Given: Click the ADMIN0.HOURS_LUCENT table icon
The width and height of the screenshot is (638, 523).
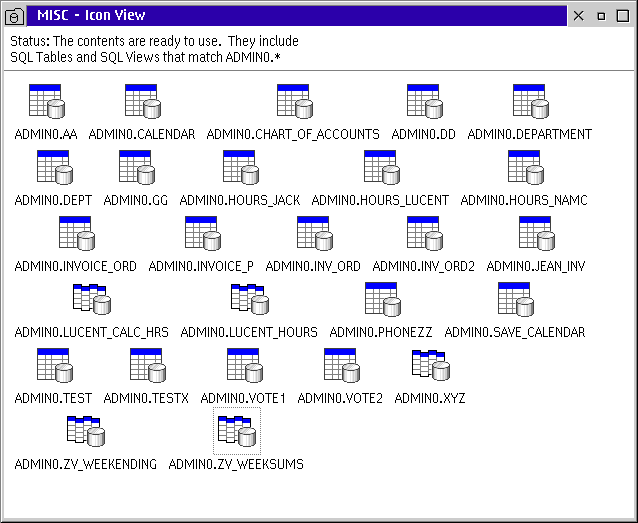Looking at the screenshot, I should click(x=382, y=167).
